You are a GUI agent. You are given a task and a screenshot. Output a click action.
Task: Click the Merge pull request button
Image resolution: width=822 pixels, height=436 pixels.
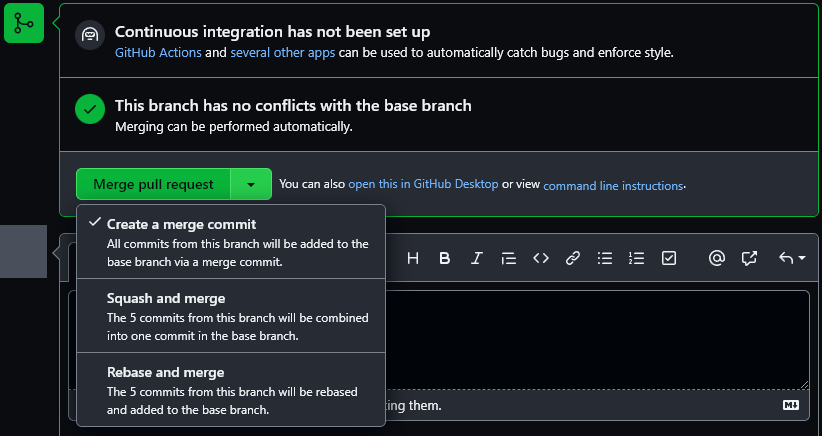[x=153, y=184]
